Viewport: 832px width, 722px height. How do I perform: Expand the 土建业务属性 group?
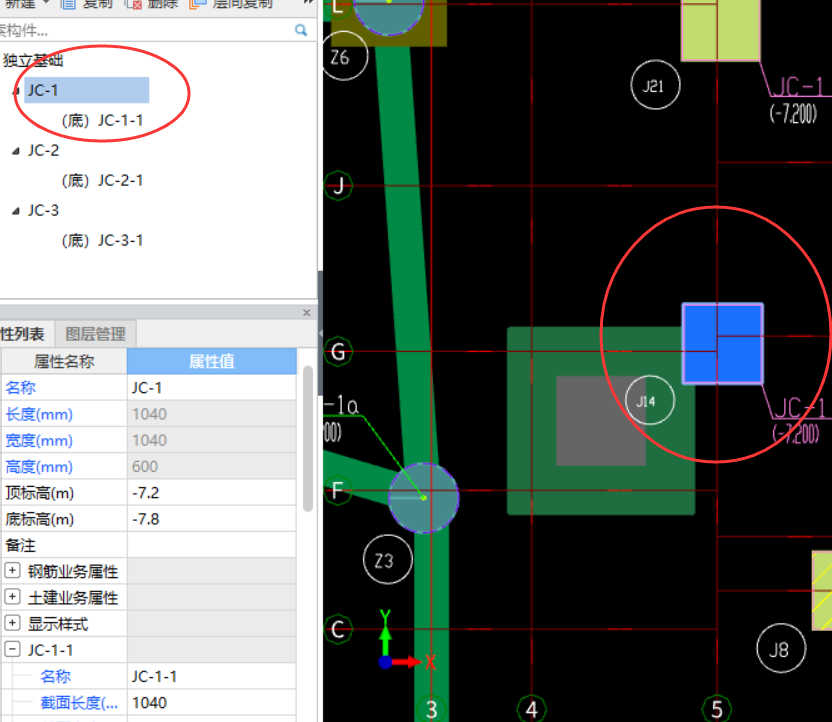click(12, 597)
